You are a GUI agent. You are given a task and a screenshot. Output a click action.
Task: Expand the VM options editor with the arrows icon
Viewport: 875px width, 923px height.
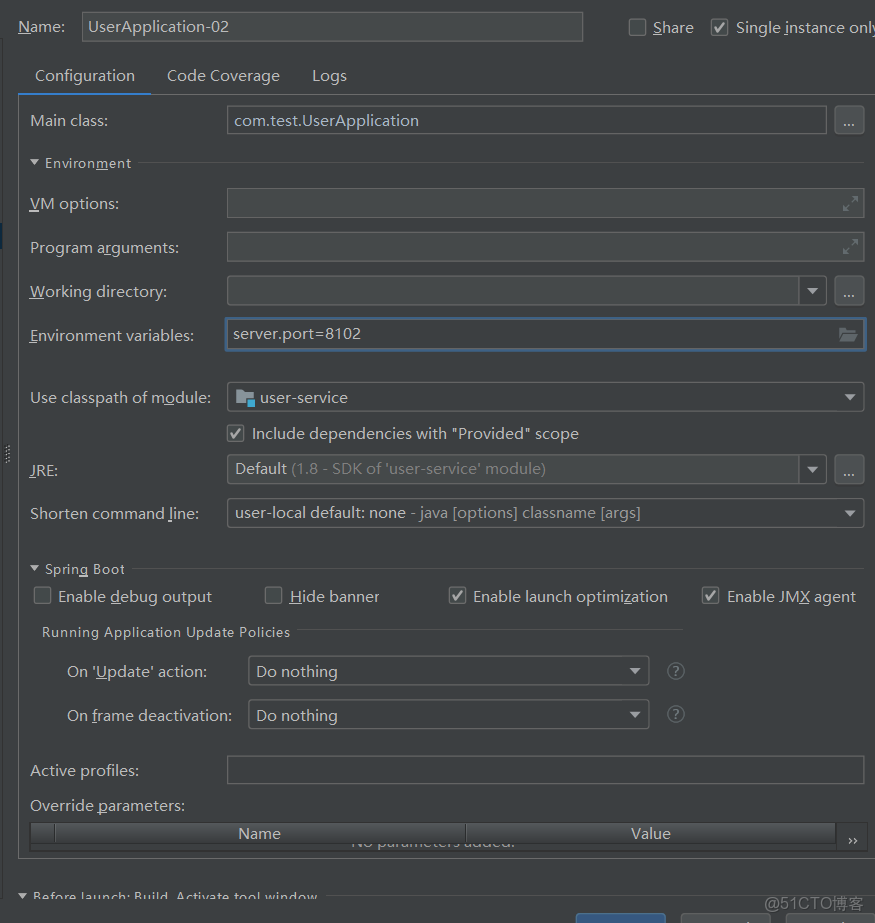[x=850, y=203]
